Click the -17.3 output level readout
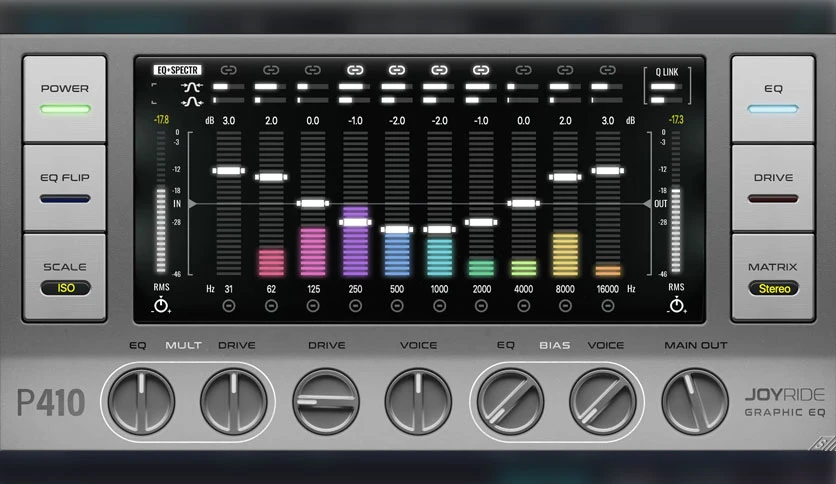The height and width of the screenshot is (484, 836). [676, 120]
